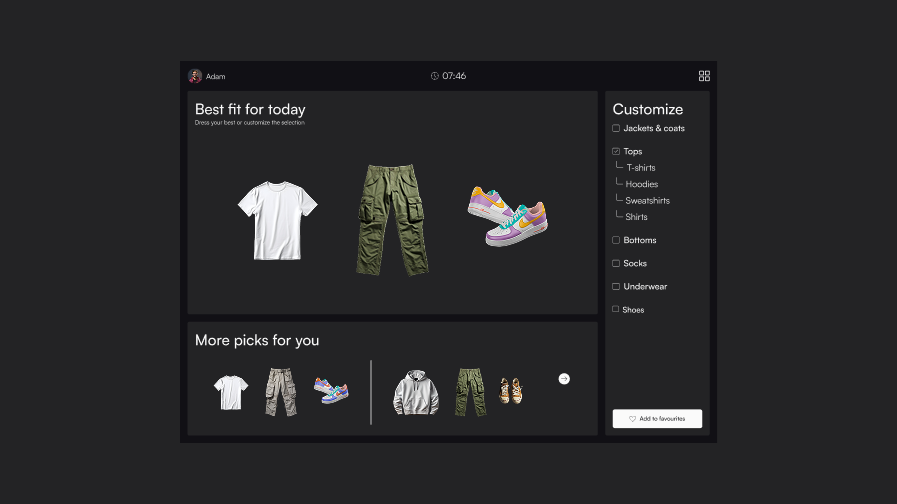Open the grid view icon
The image size is (897, 504).
click(x=704, y=76)
